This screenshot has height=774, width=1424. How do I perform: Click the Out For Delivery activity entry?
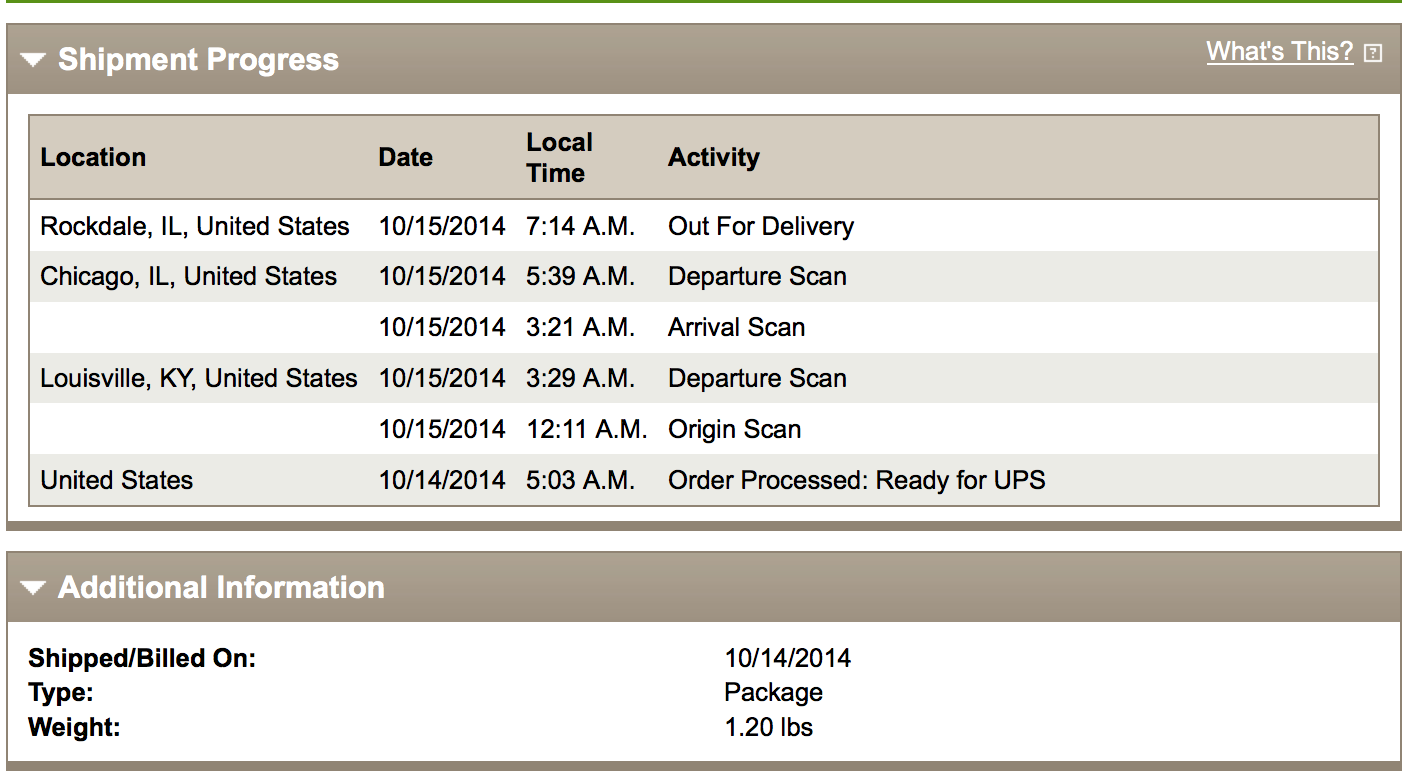(x=761, y=226)
